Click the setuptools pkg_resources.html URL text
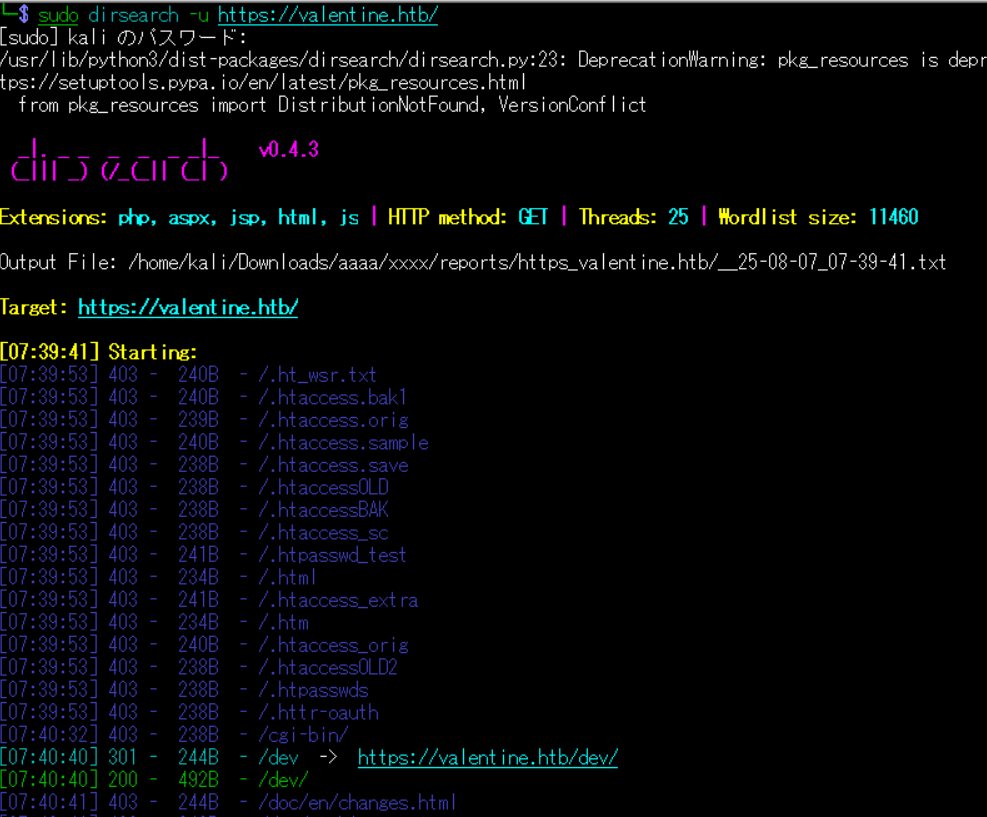The height and width of the screenshot is (817, 987). (x=263, y=82)
